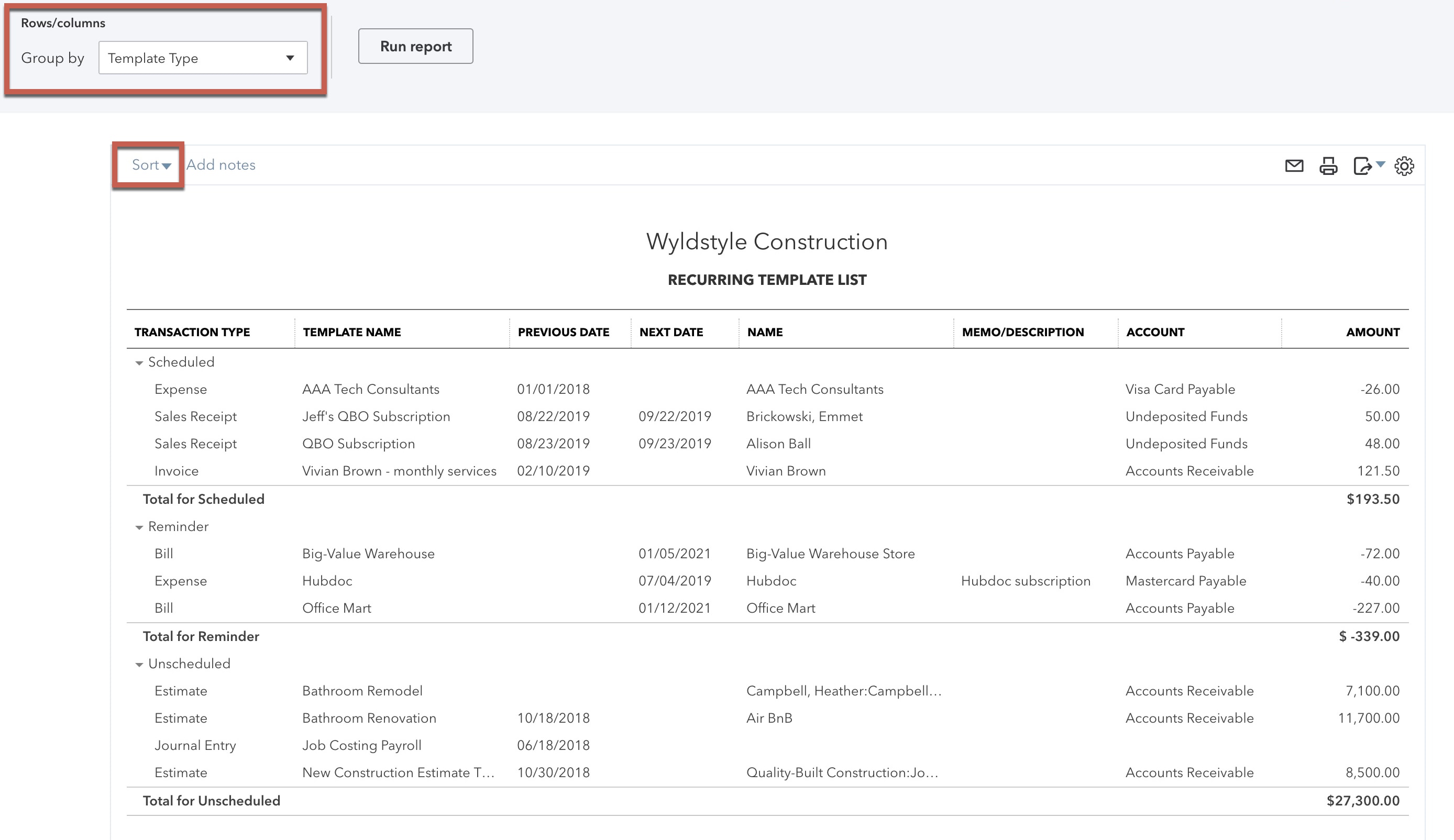Image resolution: width=1454 pixels, height=840 pixels.
Task: Open the Group by Template Type dropdown
Action: (x=203, y=58)
